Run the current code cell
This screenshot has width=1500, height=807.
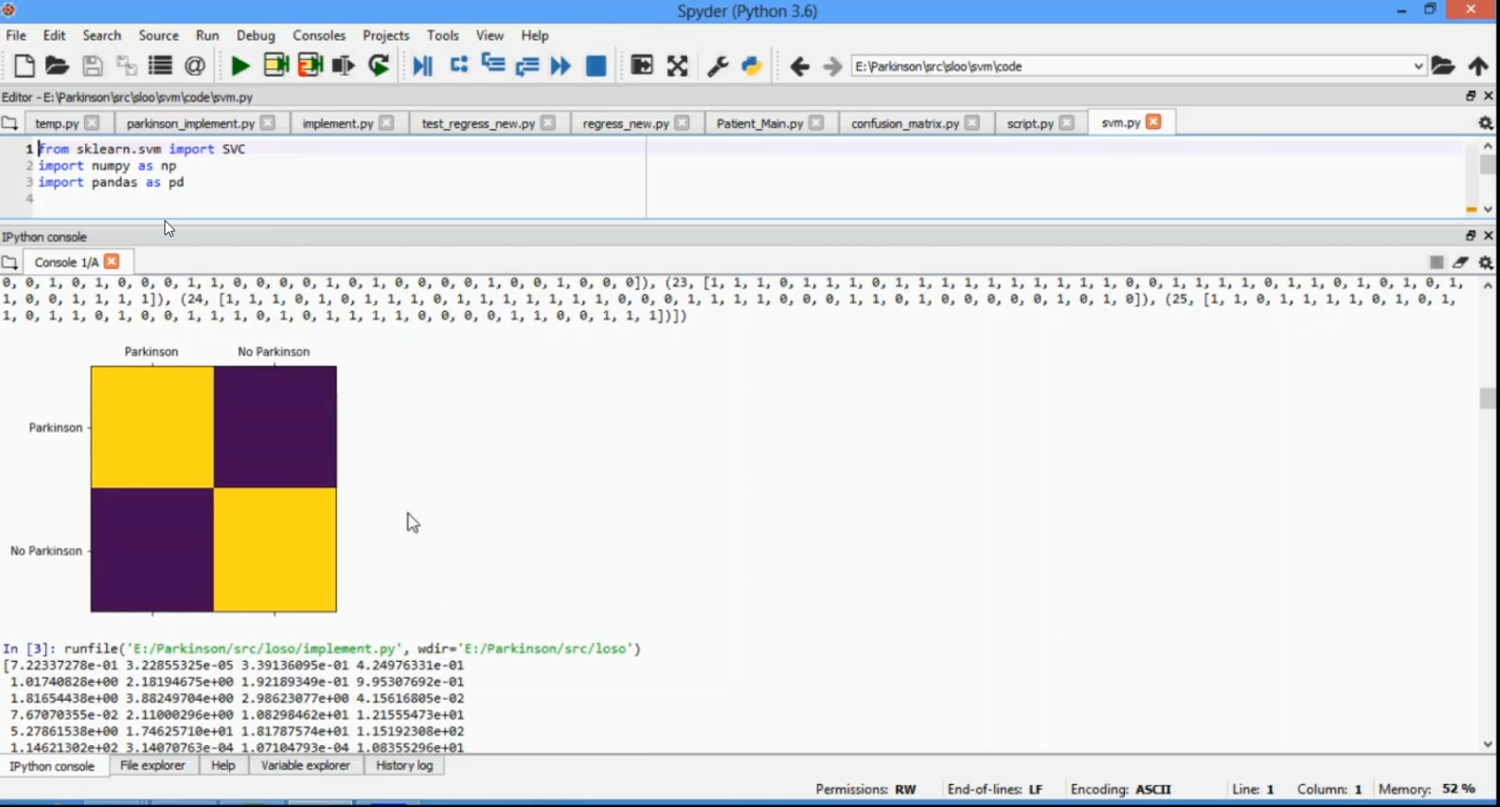tap(276, 65)
